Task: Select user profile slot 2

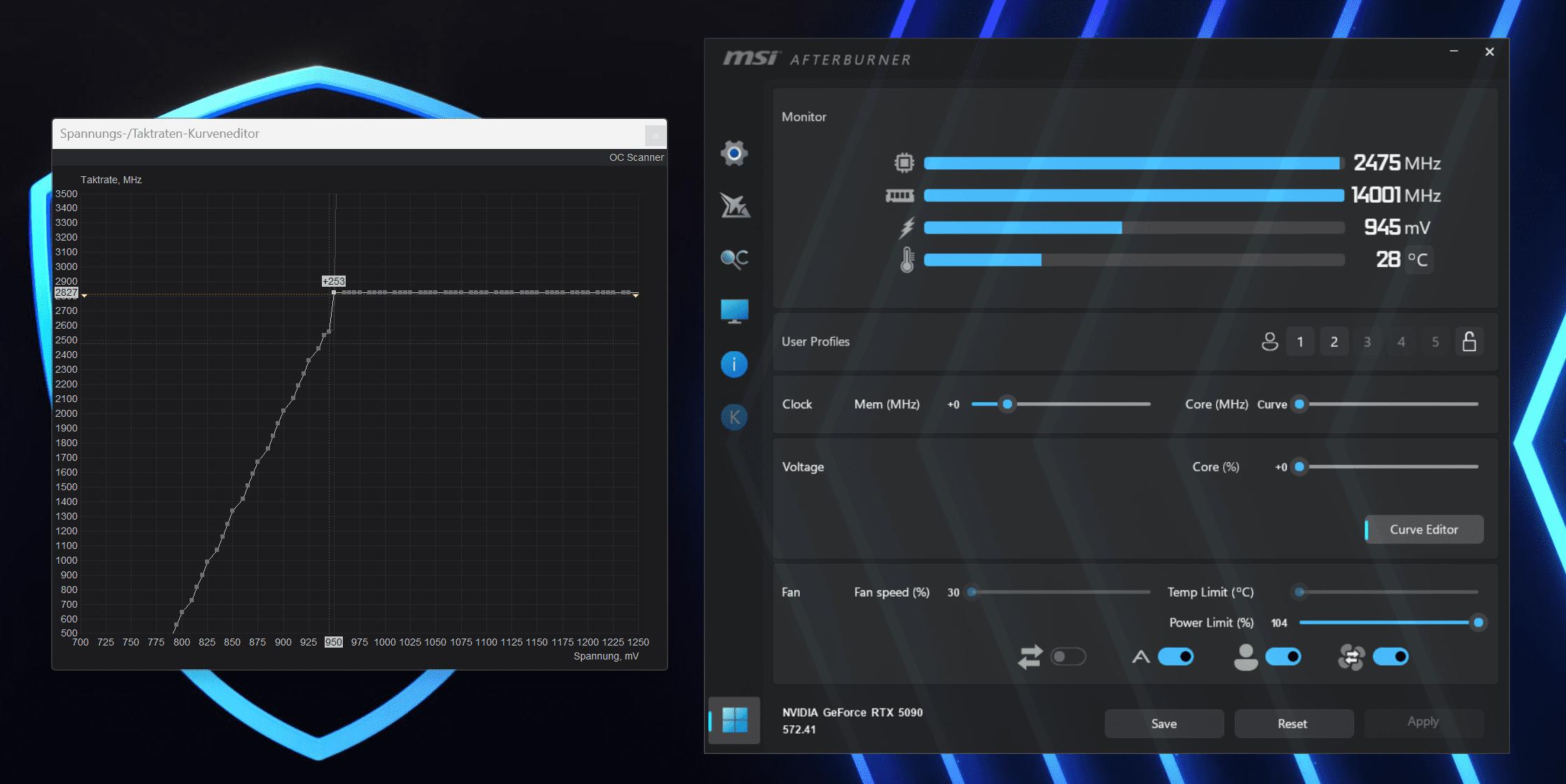Action: click(x=1334, y=341)
